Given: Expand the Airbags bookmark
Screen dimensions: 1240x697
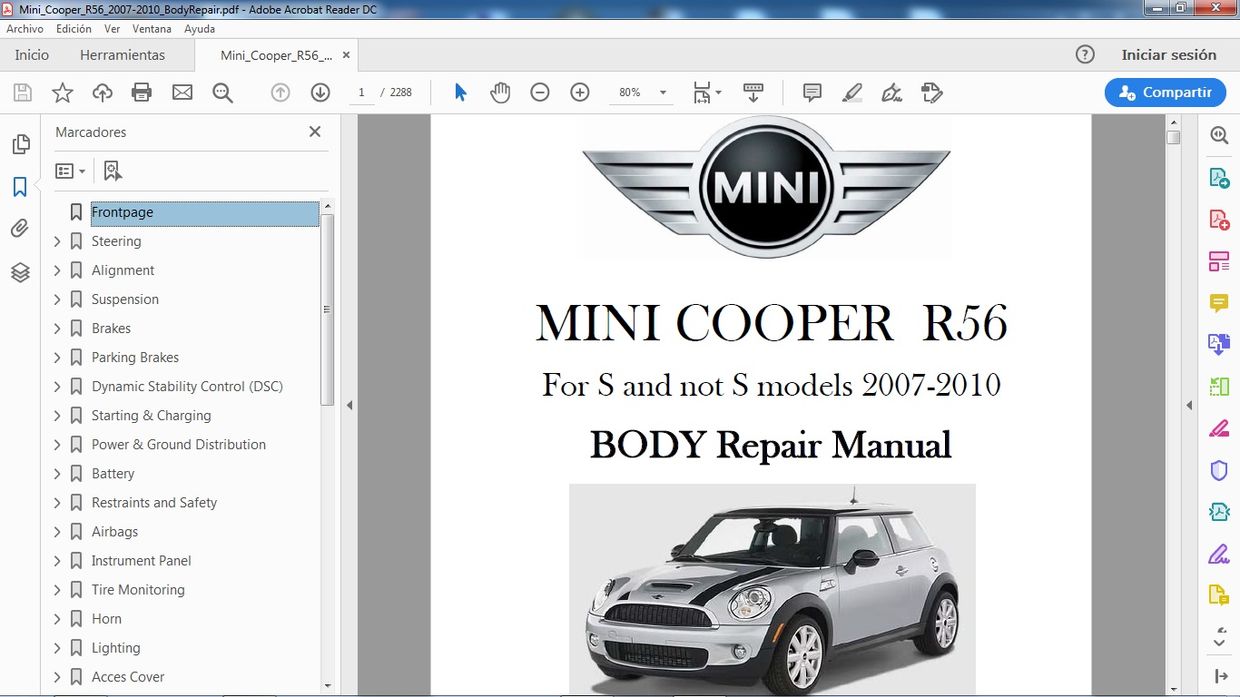Looking at the screenshot, I should pos(58,531).
